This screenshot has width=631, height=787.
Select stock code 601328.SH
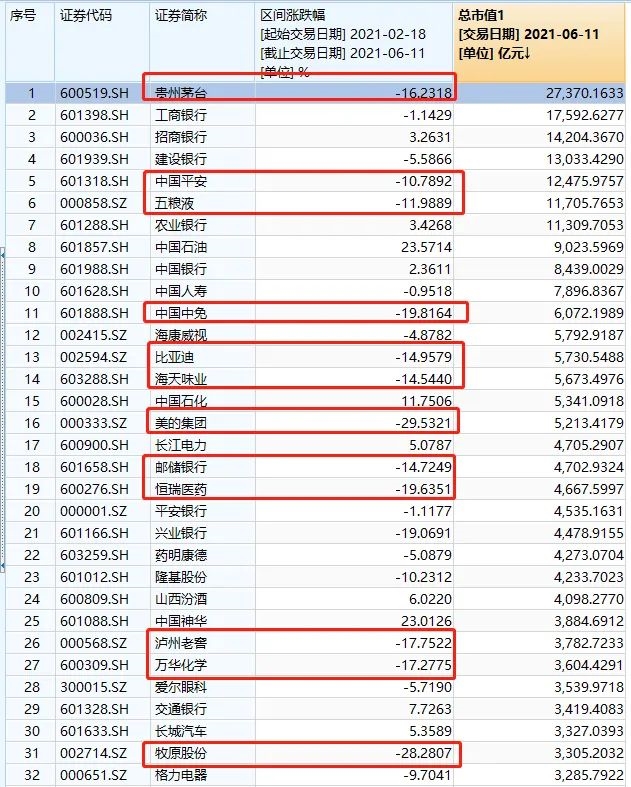coord(94,709)
